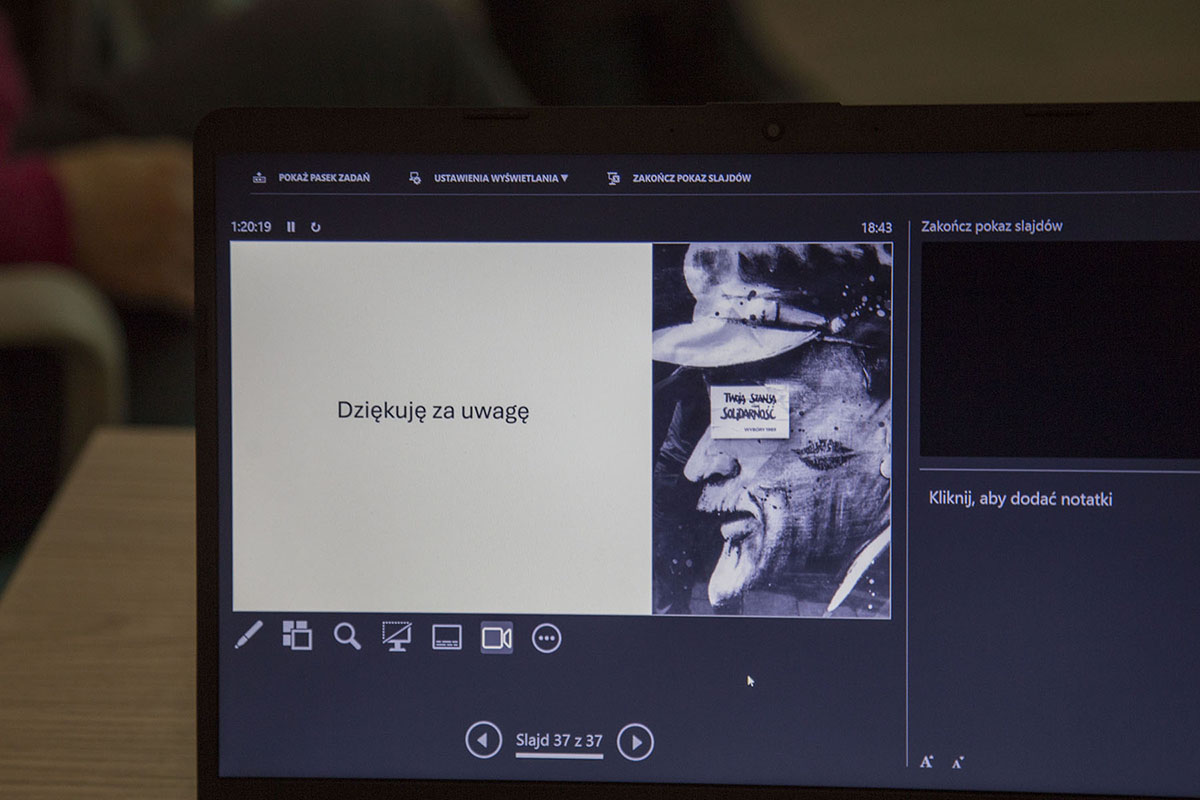Toggle subtitles icon below the slide
The height and width of the screenshot is (800, 1200).
coord(447,638)
